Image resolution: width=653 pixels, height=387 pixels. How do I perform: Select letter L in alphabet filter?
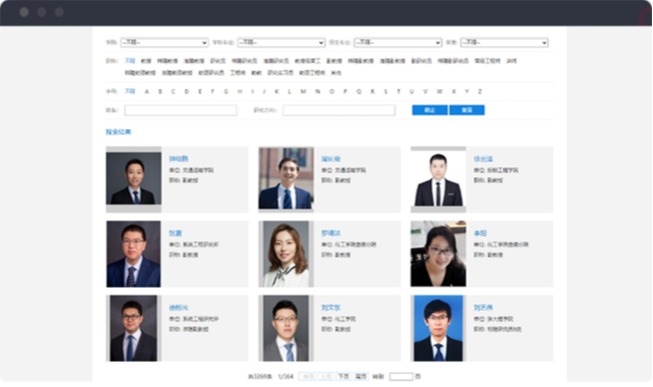point(289,91)
